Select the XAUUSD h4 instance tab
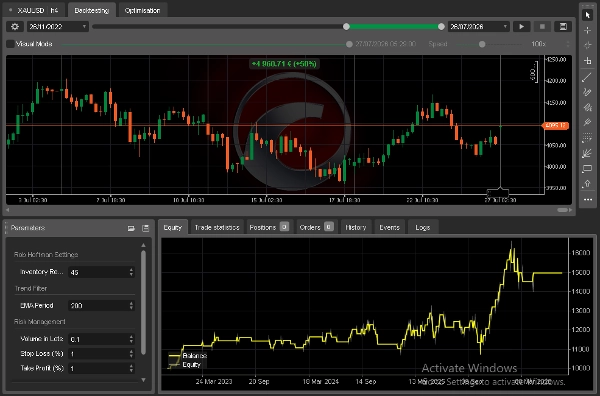The image size is (600, 396). pyautogui.click(x=34, y=10)
